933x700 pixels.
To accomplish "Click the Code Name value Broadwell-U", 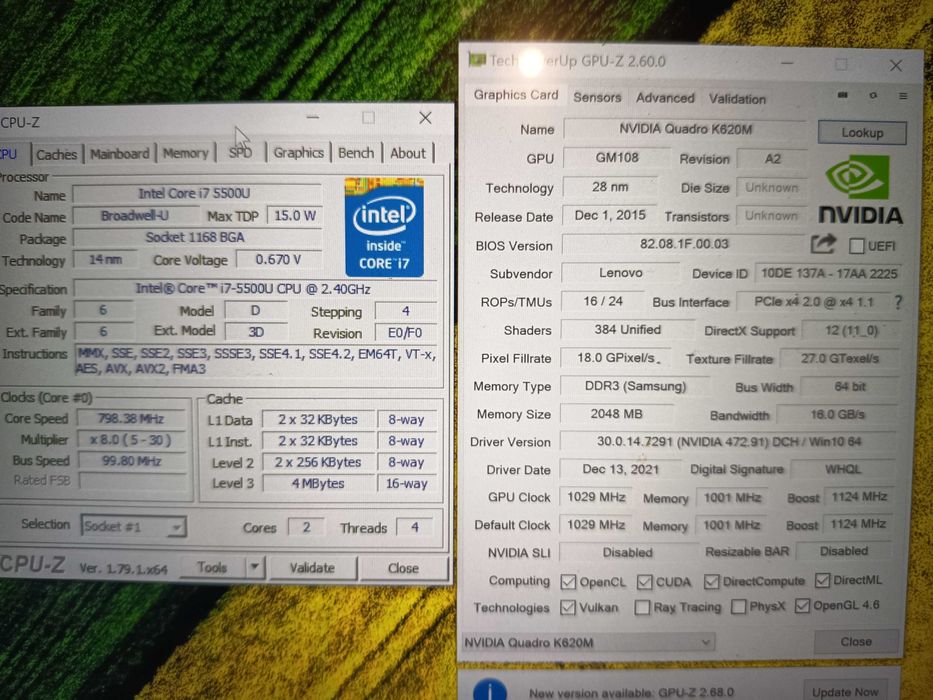I will (x=135, y=215).
